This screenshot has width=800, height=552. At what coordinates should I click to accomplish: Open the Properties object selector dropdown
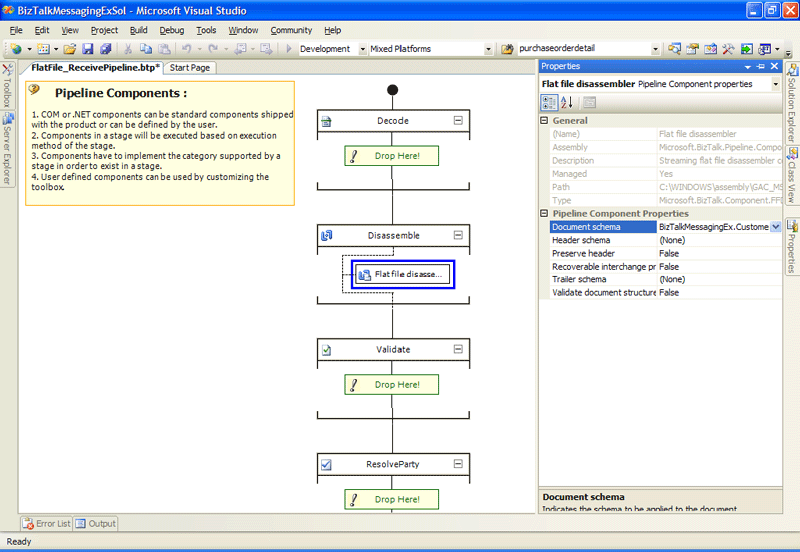[776, 84]
